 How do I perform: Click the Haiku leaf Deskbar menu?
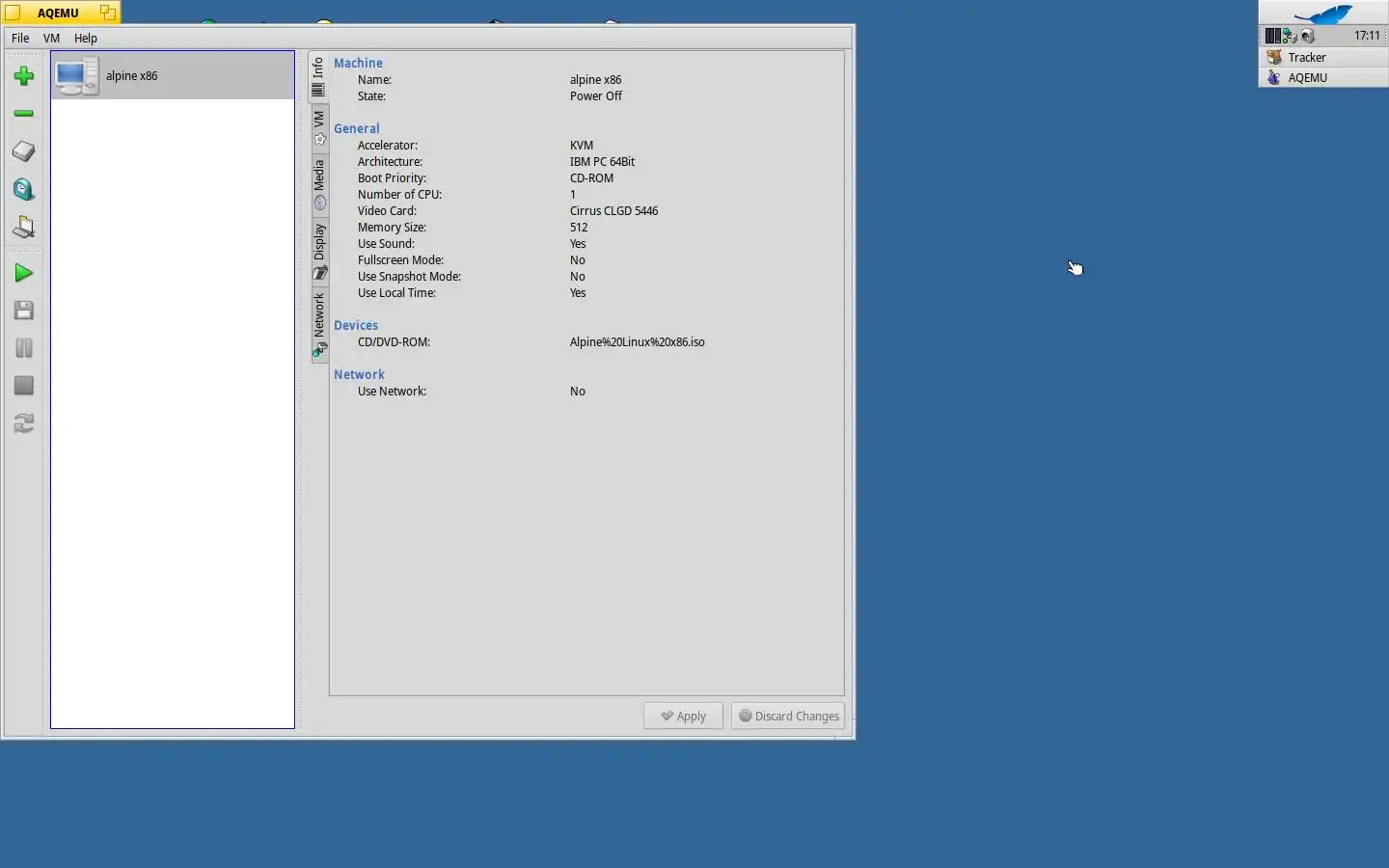[x=1323, y=14]
